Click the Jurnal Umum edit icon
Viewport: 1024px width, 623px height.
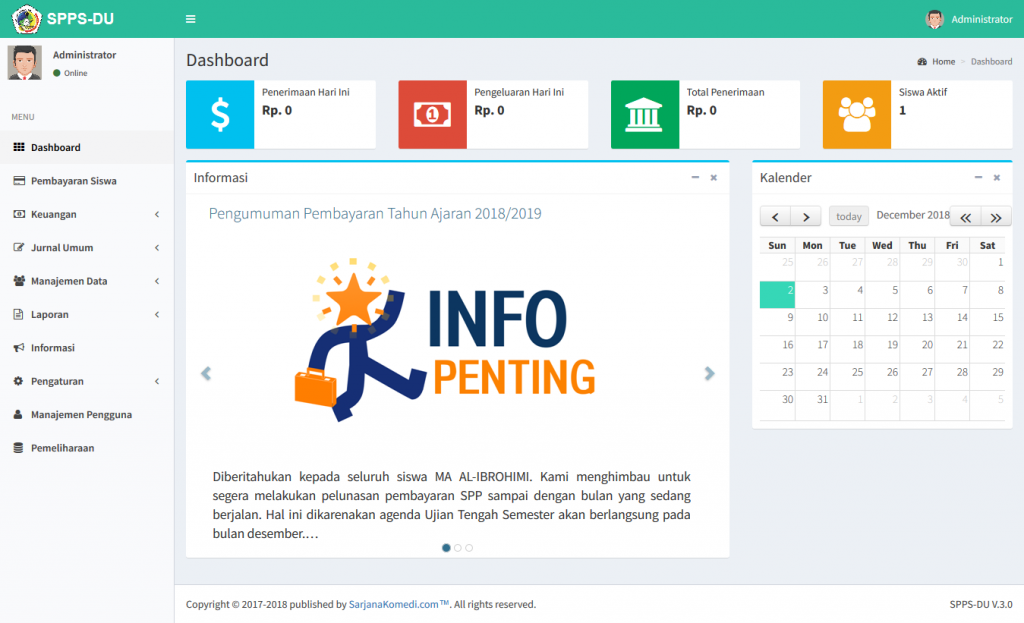[x=19, y=247]
